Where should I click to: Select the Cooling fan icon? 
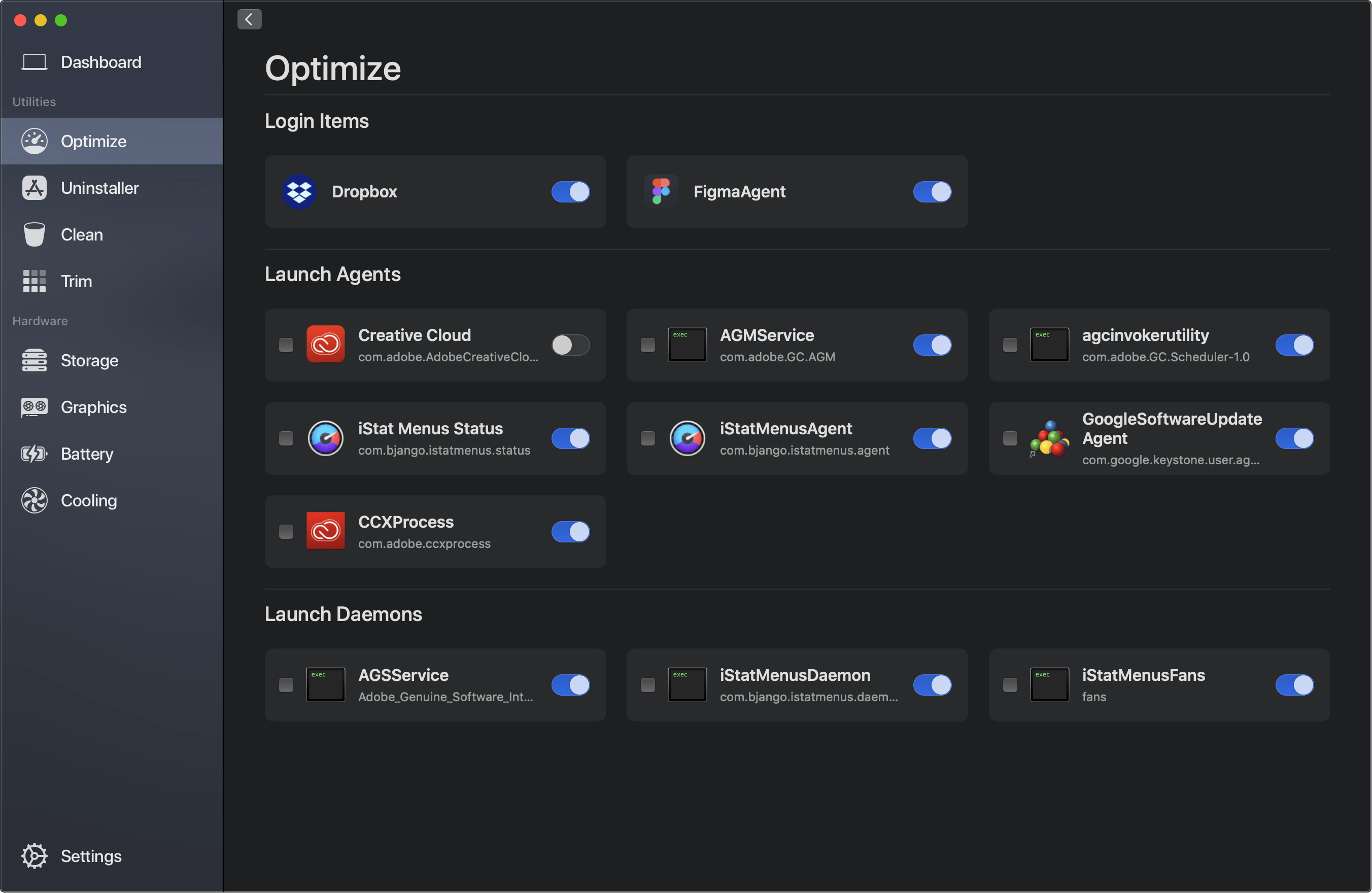pyautogui.click(x=34, y=500)
